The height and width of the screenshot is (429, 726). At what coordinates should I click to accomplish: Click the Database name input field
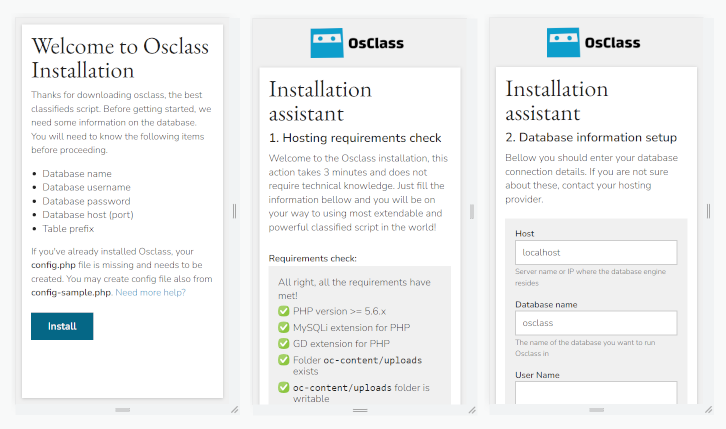click(596, 323)
